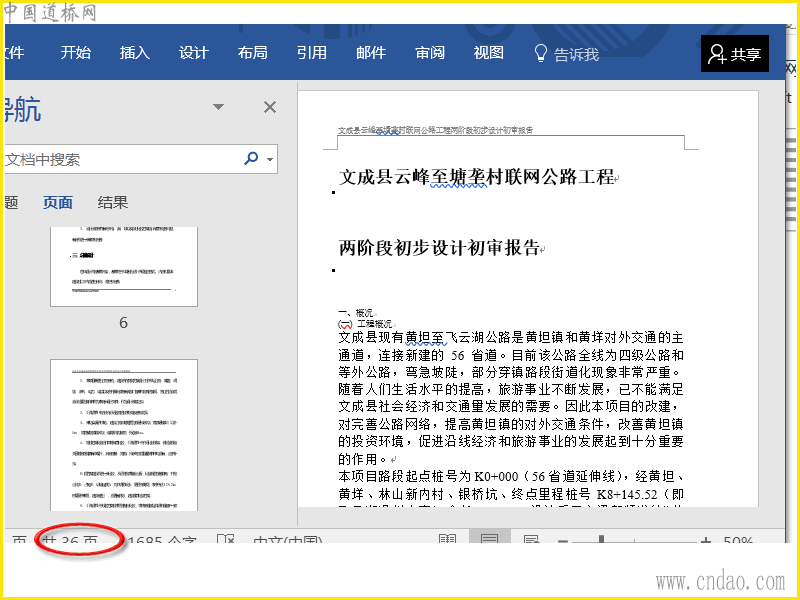
Task: Open the 插入 ribbon tab
Action: [135, 53]
